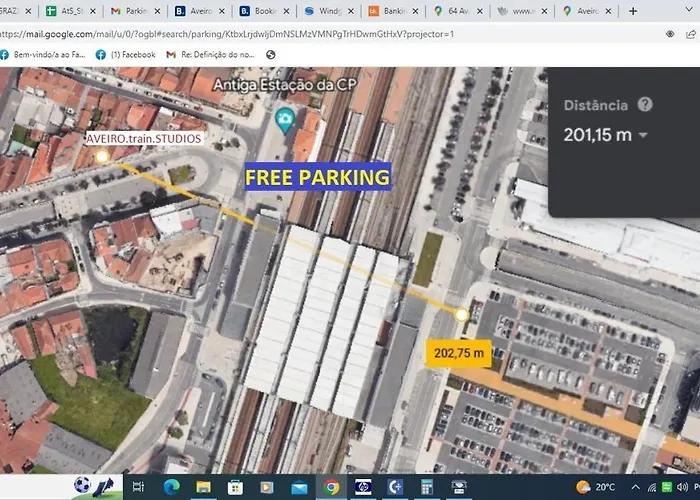The height and width of the screenshot is (500, 700).
Task: Open File Explorer from the taskbar
Action: click(x=204, y=487)
